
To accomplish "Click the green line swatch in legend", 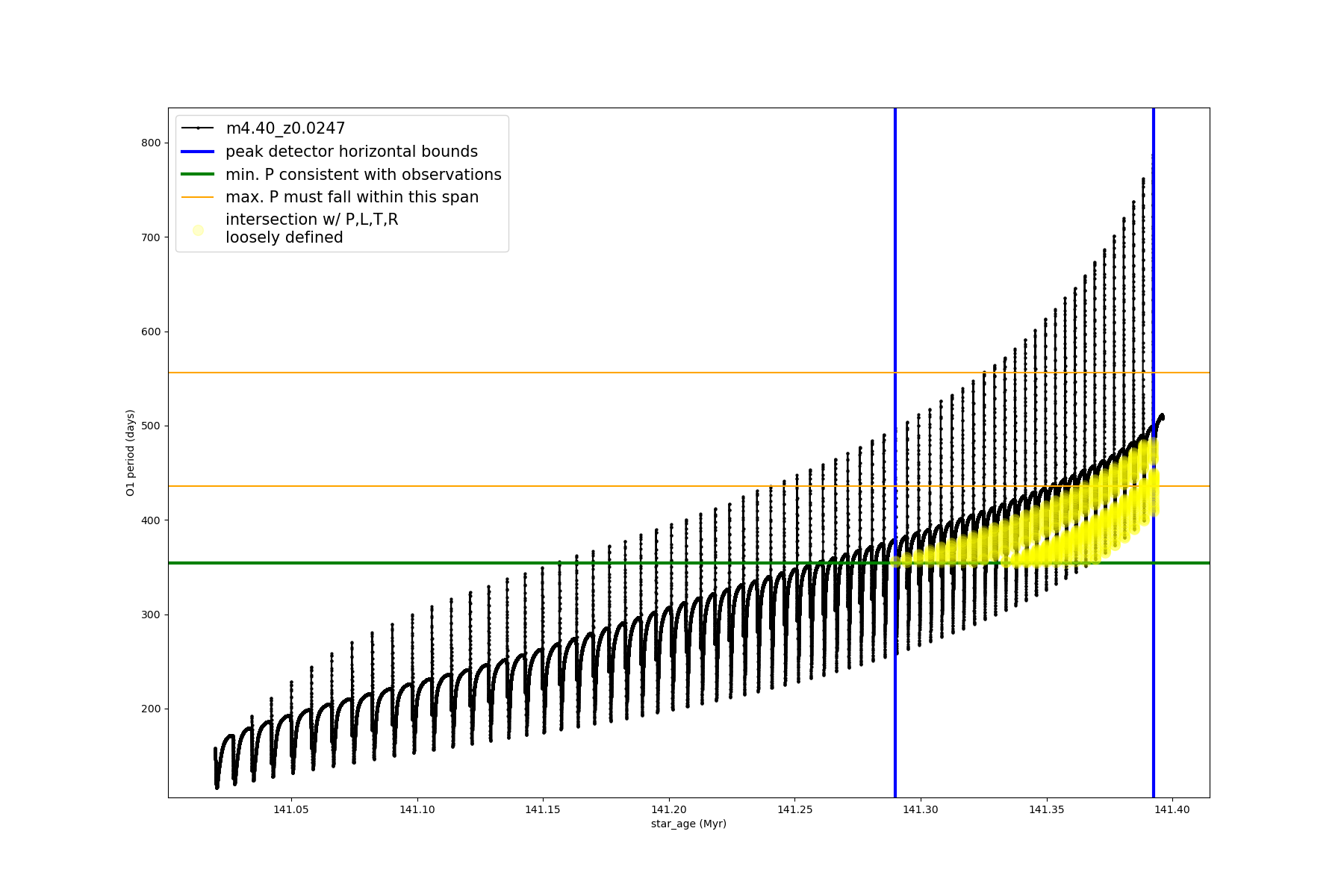I will 198,175.
